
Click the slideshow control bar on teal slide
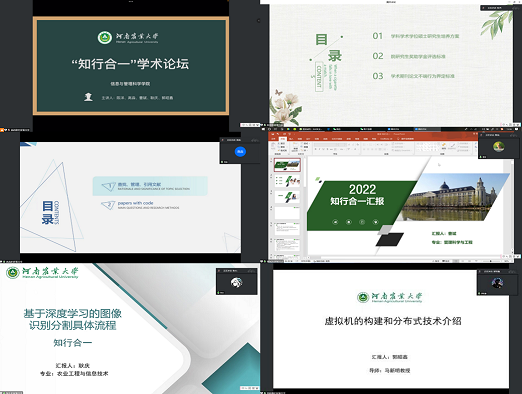tap(250, 388)
